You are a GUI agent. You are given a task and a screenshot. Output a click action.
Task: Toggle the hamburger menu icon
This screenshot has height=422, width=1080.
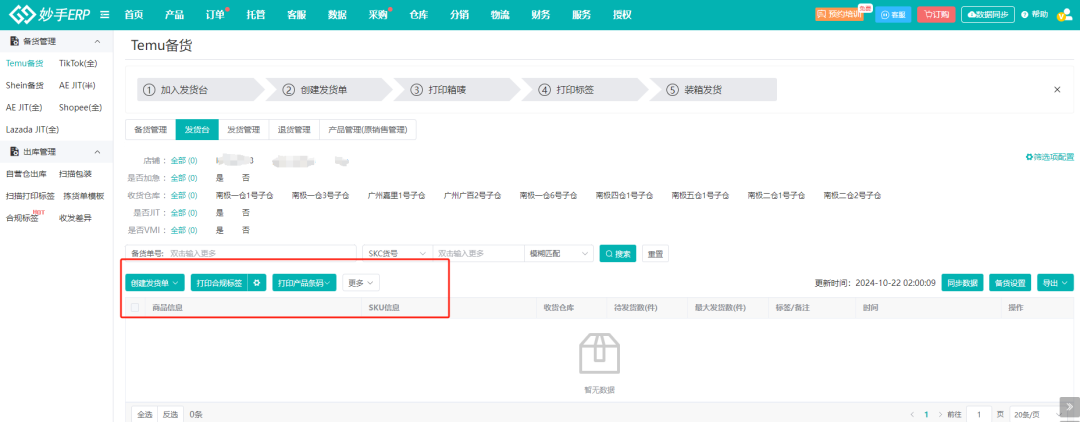pos(105,14)
